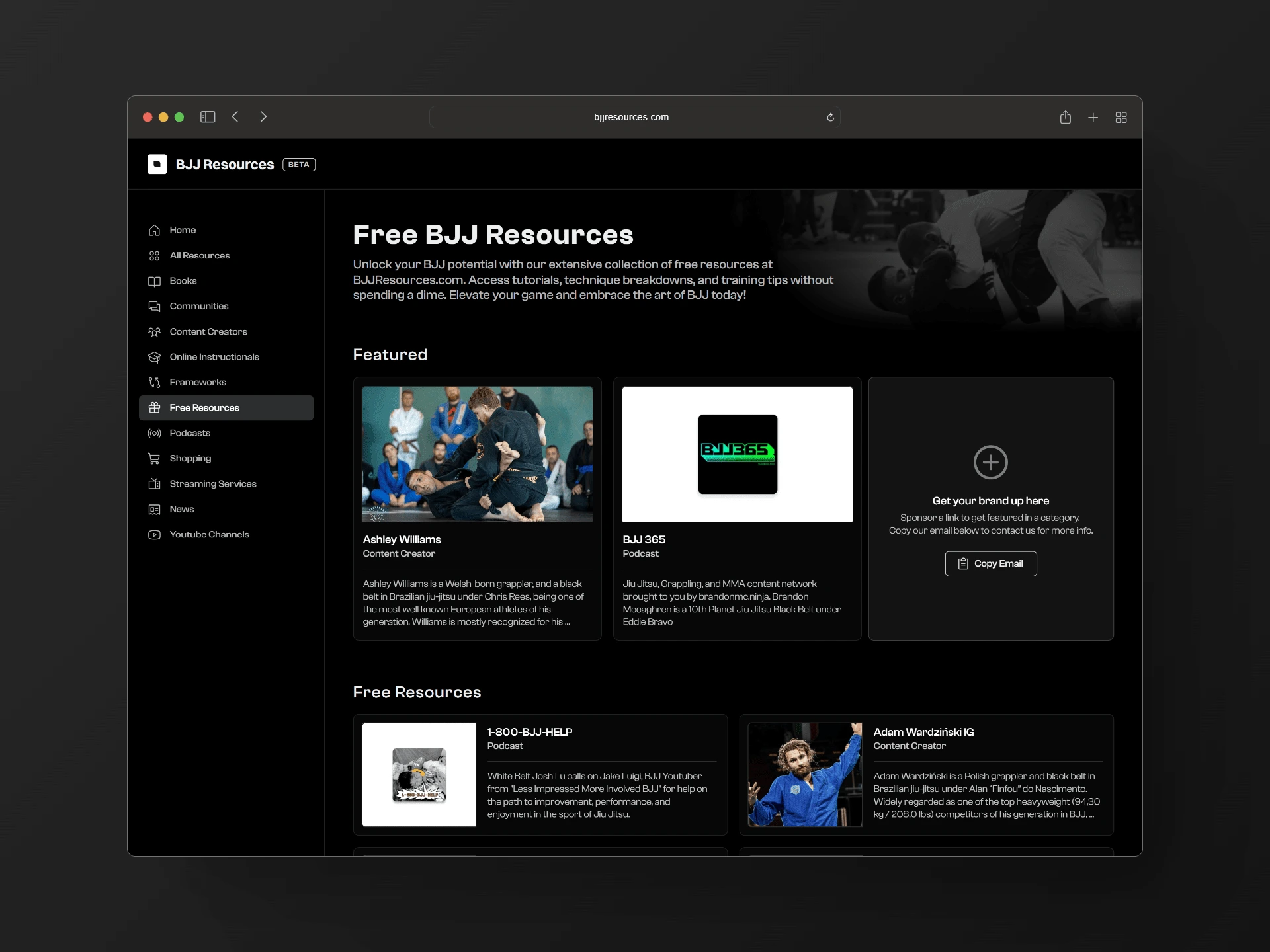This screenshot has width=1270, height=952.
Task: Select the All Resources sidebar icon
Action: click(154, 255)
